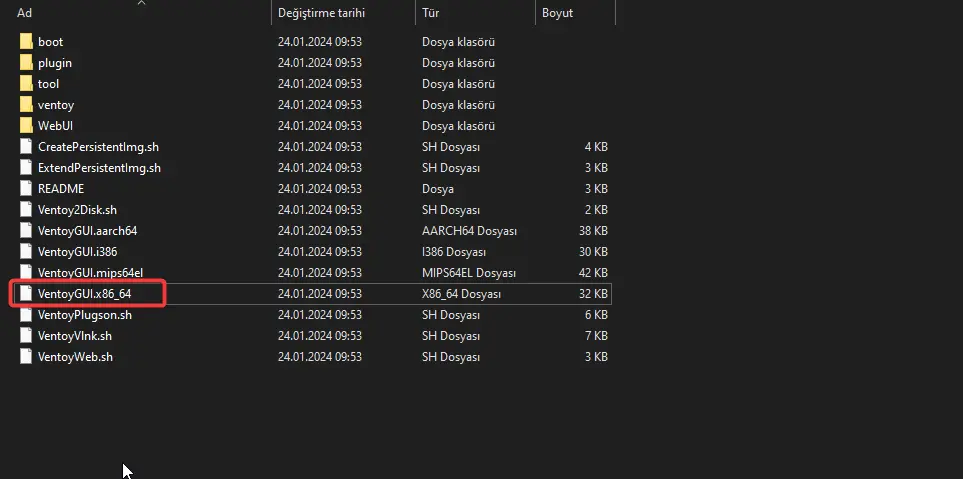Click the WebUI folder icon

[26, 126]
